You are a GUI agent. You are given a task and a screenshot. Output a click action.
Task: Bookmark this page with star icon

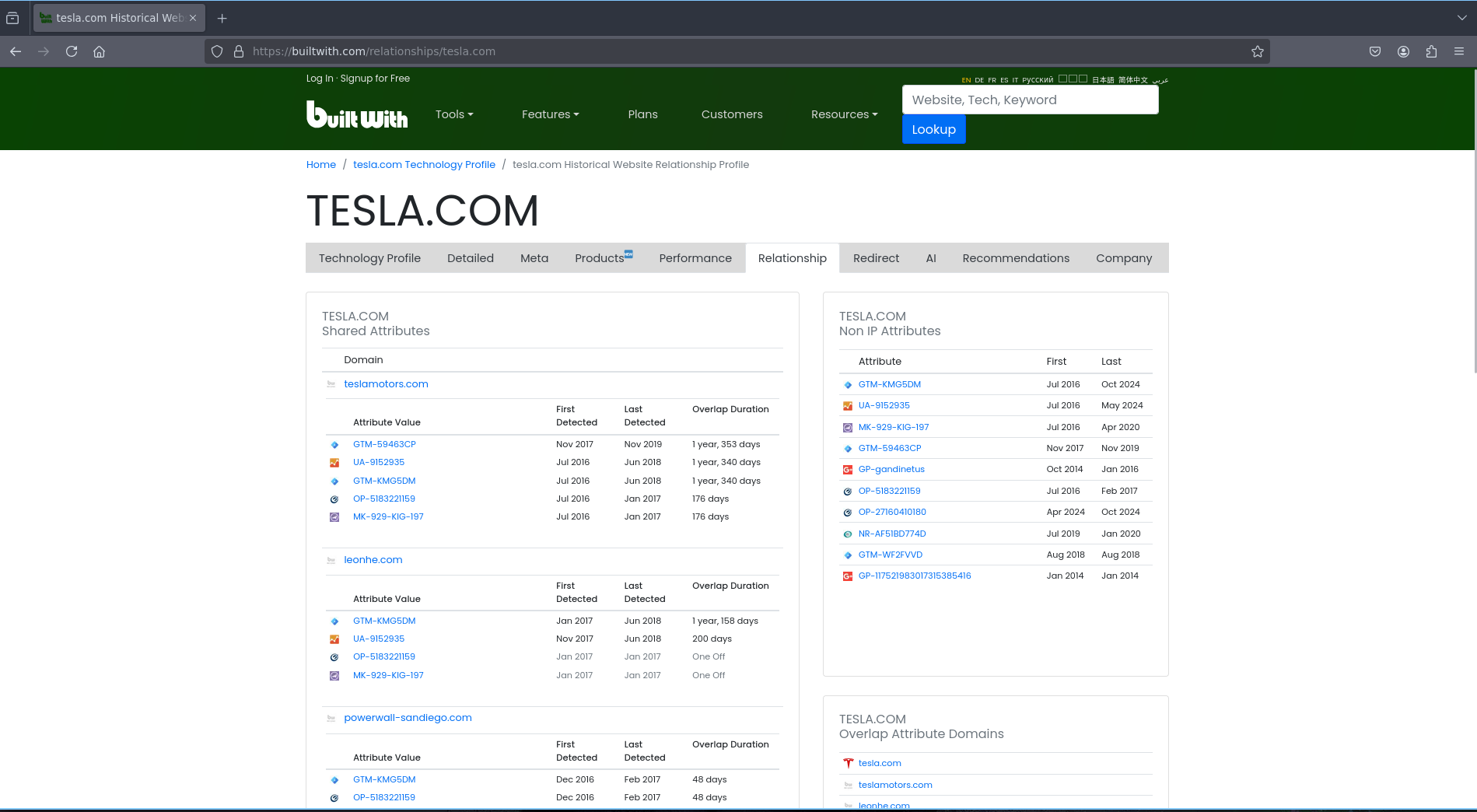[1258, 51]
